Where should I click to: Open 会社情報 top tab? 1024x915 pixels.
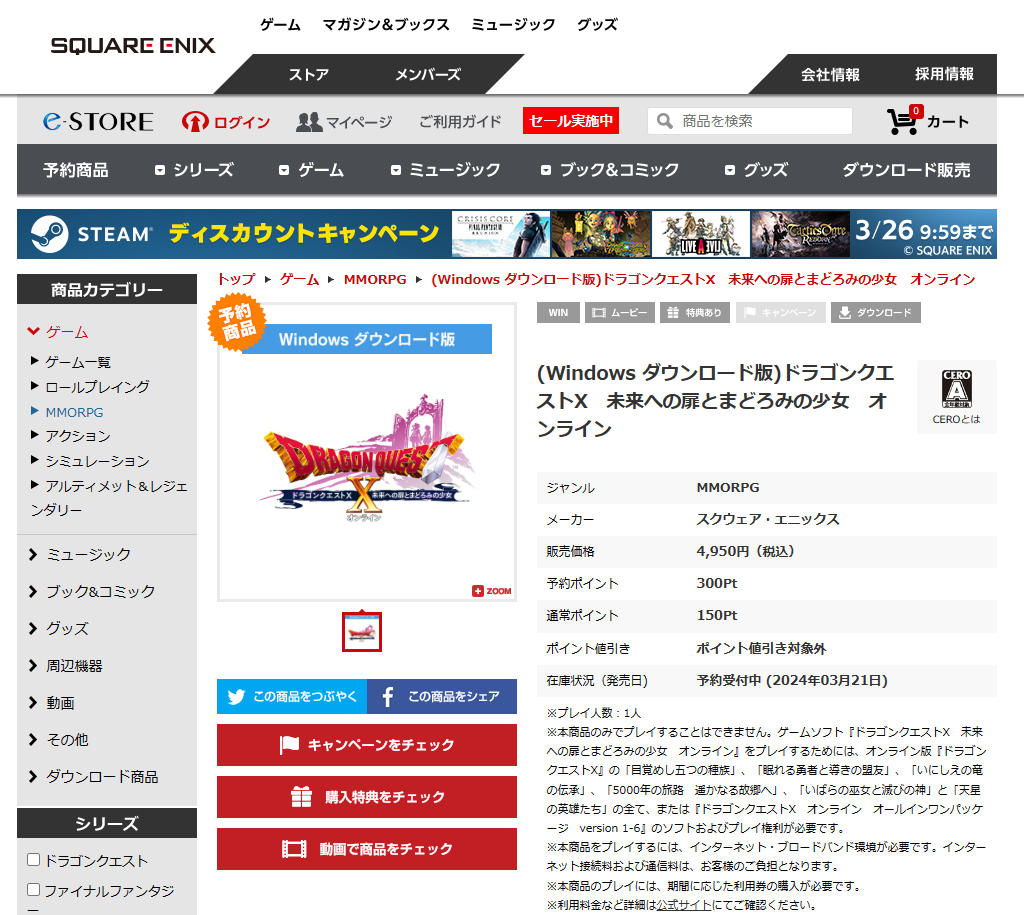click(x=830, y=74)
